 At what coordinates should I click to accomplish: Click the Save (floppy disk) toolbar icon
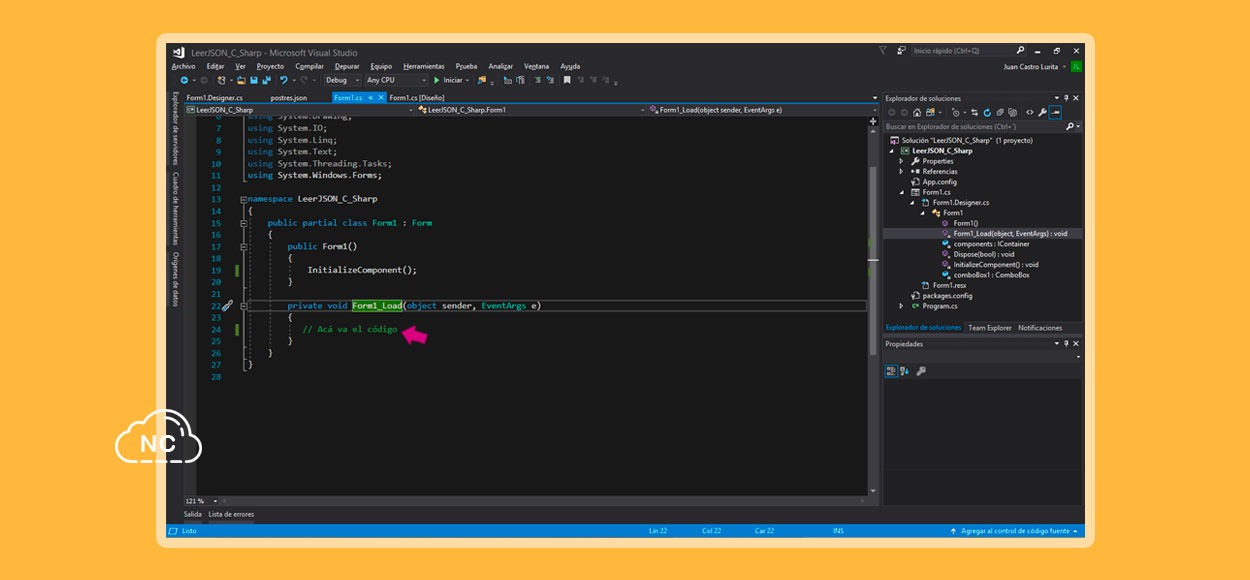click(254, 80)
